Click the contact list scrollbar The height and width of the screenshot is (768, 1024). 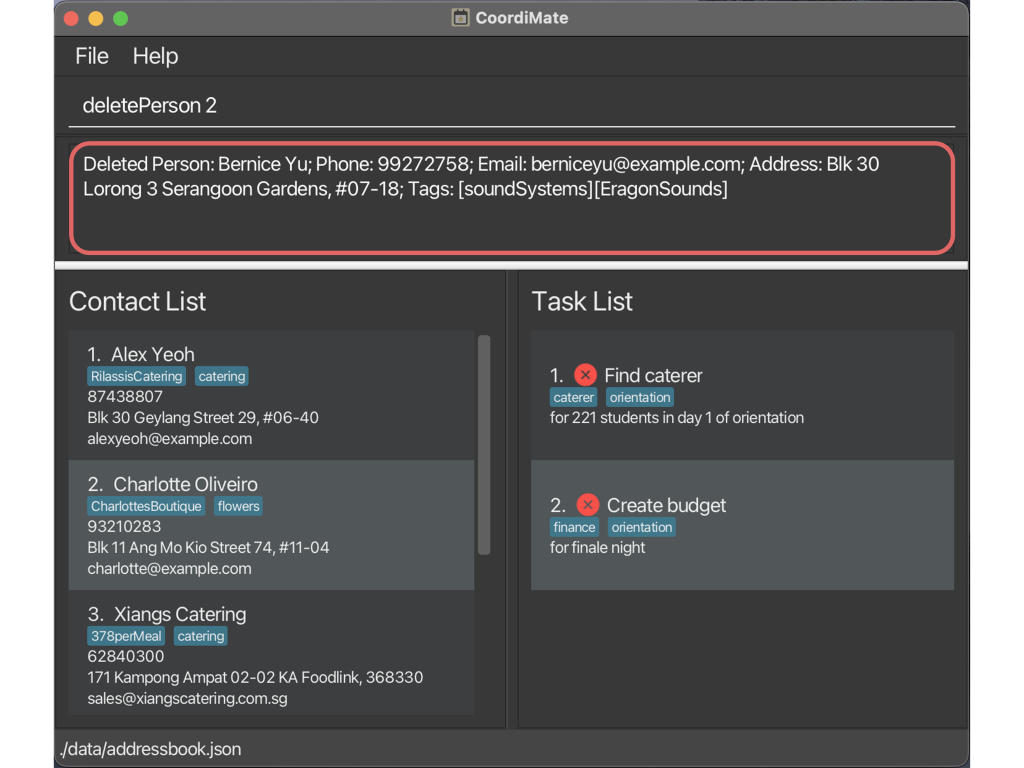coord(484,445)
